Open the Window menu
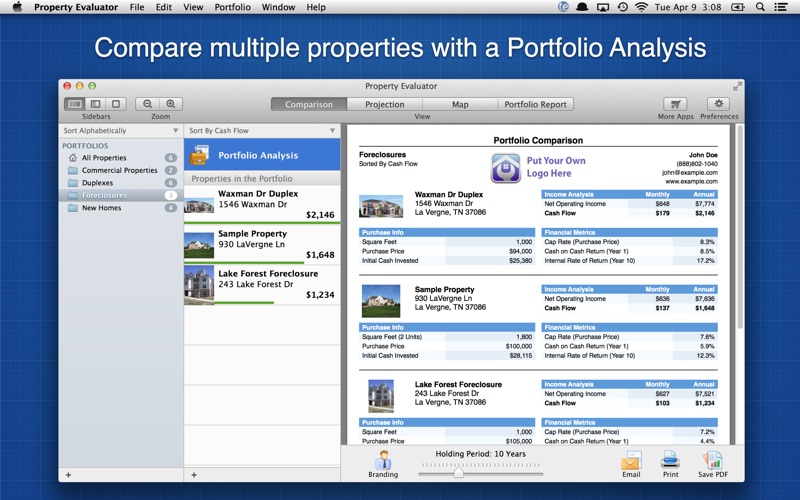 pyautogui.click(x=278, y=7)
